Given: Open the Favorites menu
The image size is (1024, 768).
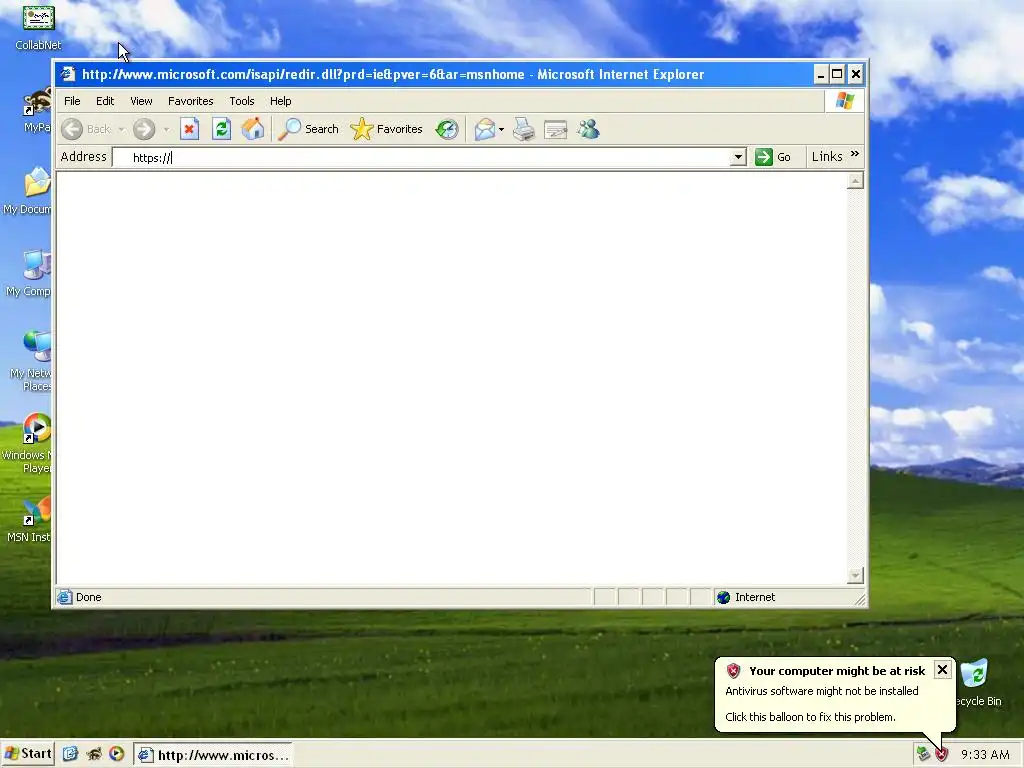Looking at the screenshot, I should coord(191,101).
